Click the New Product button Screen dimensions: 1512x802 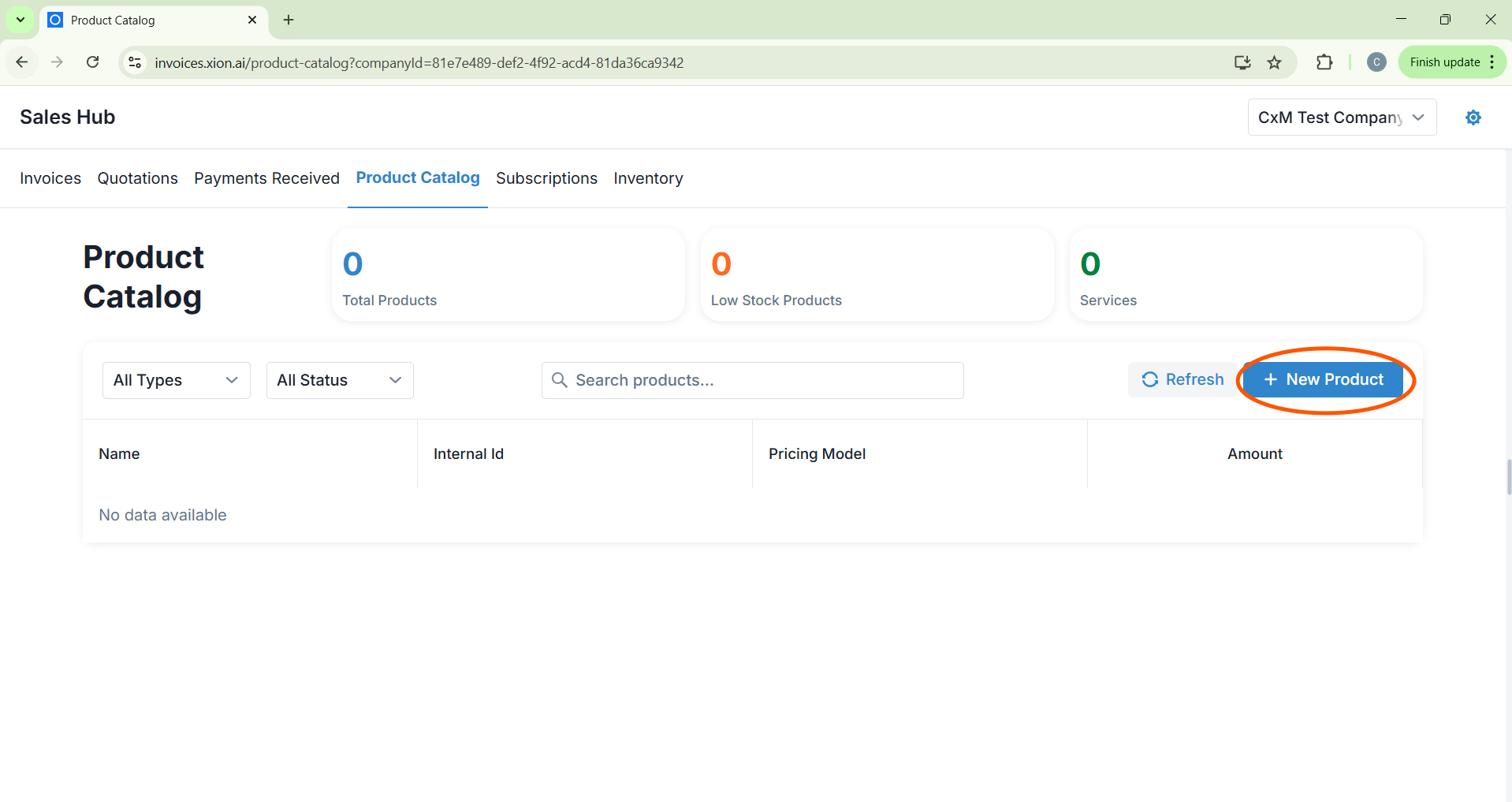1324,379
